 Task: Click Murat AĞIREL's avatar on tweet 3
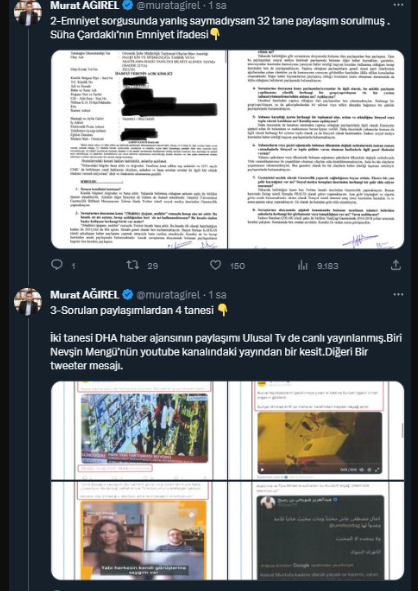point(28,302)
